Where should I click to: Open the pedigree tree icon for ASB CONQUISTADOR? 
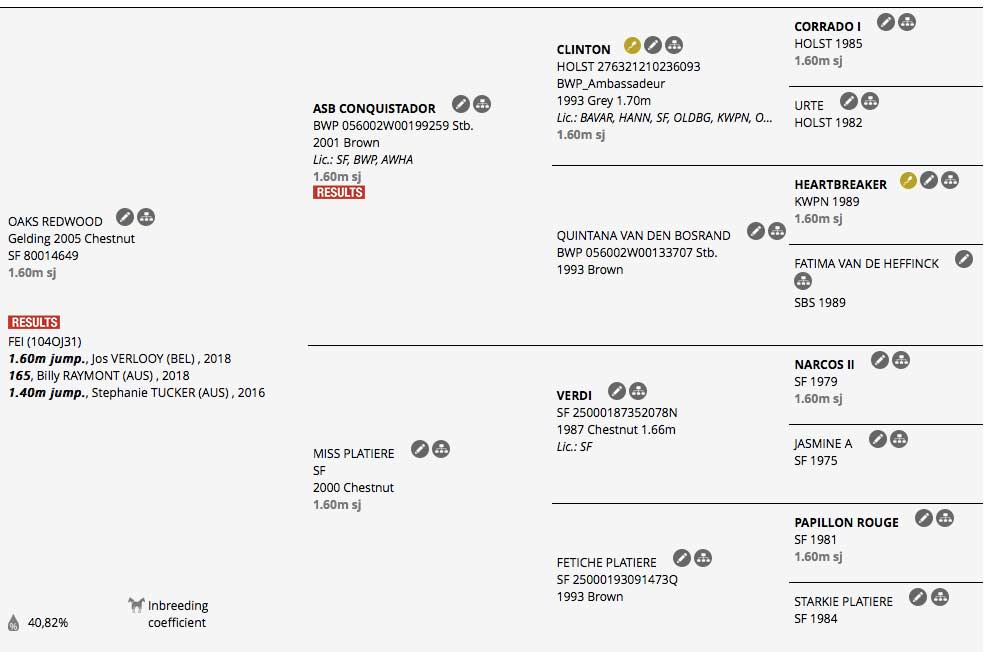tap(482, 104)
